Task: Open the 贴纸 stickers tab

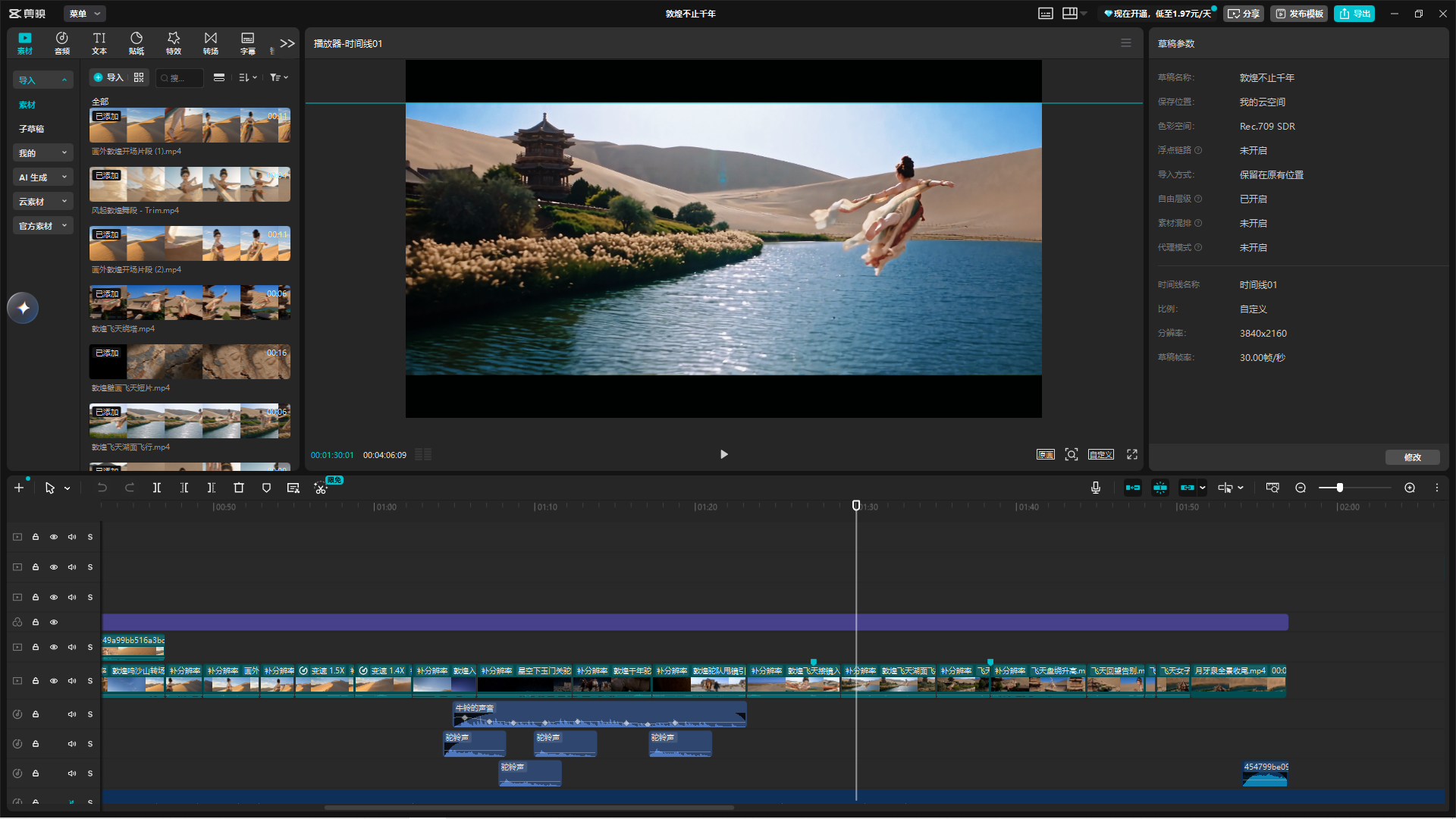Action: tap(136, 43)
